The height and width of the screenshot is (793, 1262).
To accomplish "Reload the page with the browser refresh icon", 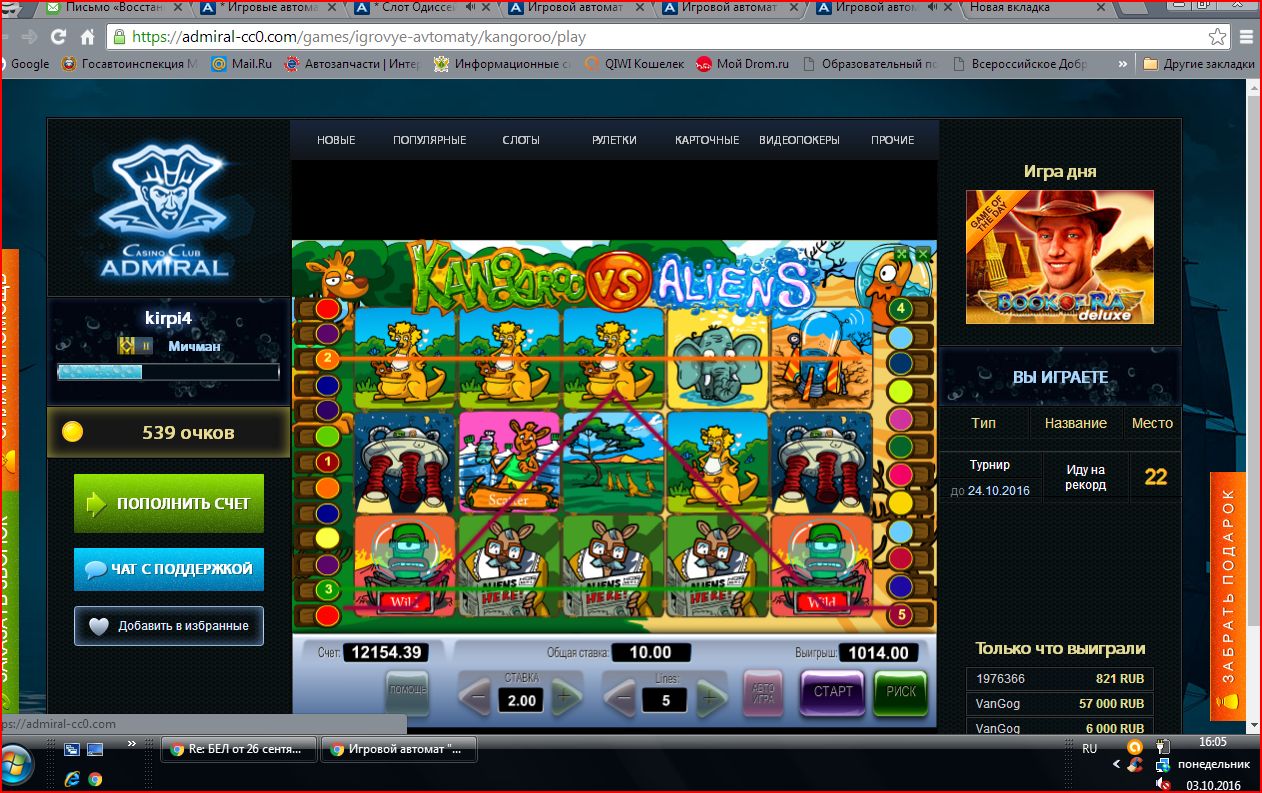I will point(58,37).
